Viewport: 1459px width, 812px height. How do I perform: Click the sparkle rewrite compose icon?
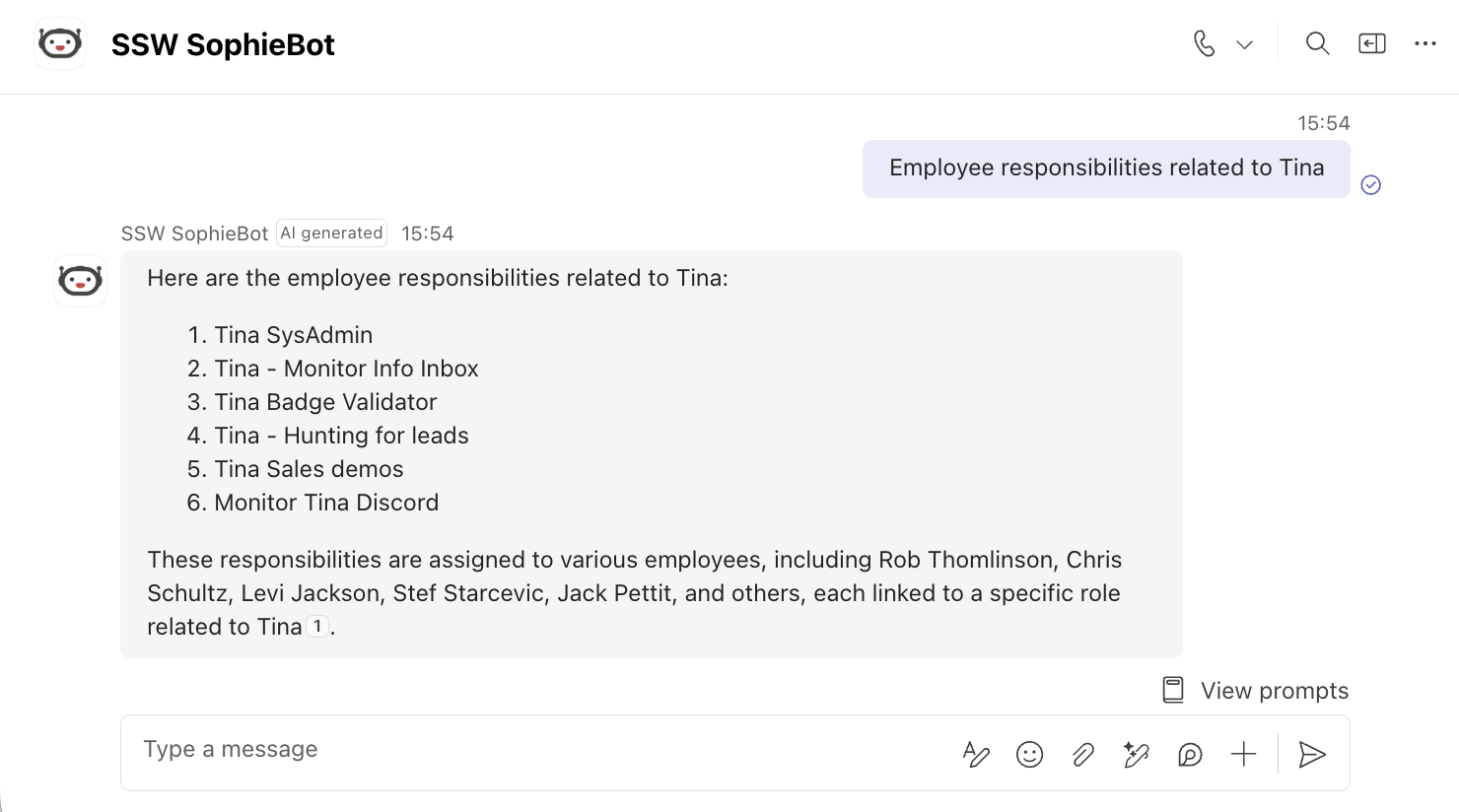(1137, 754)
